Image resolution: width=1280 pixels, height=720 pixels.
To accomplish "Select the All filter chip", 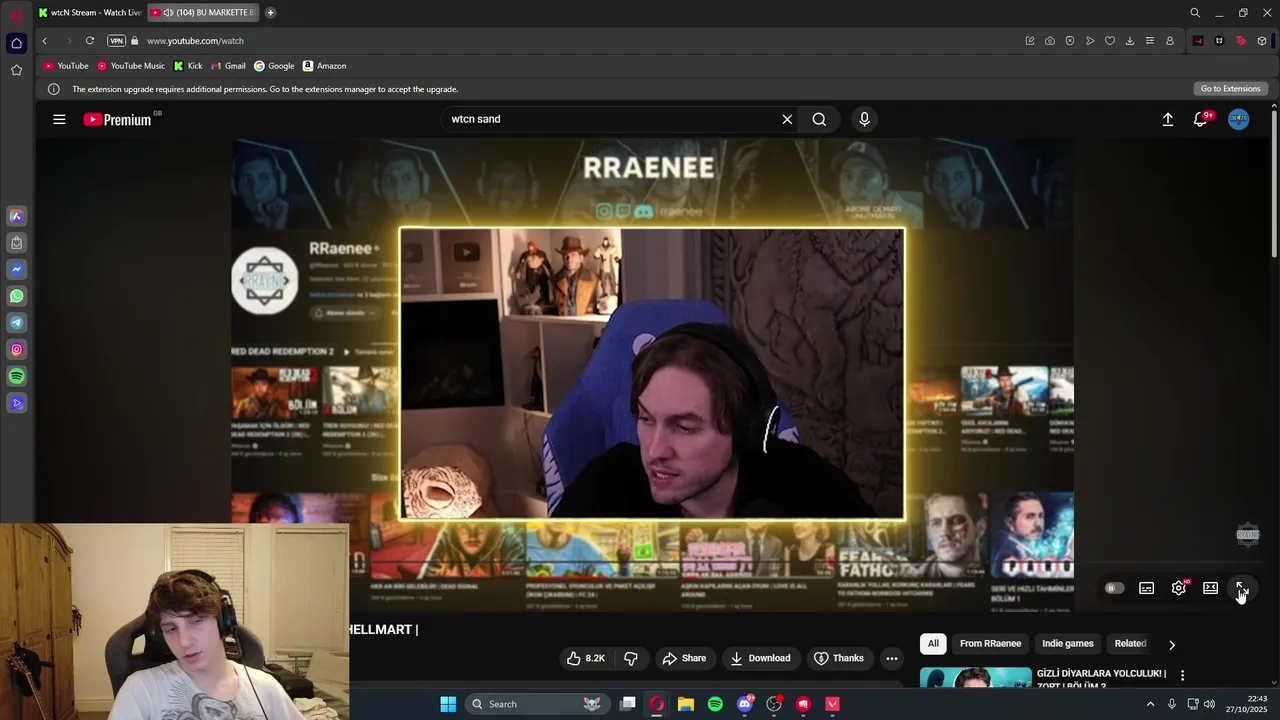I will [933, 644].
